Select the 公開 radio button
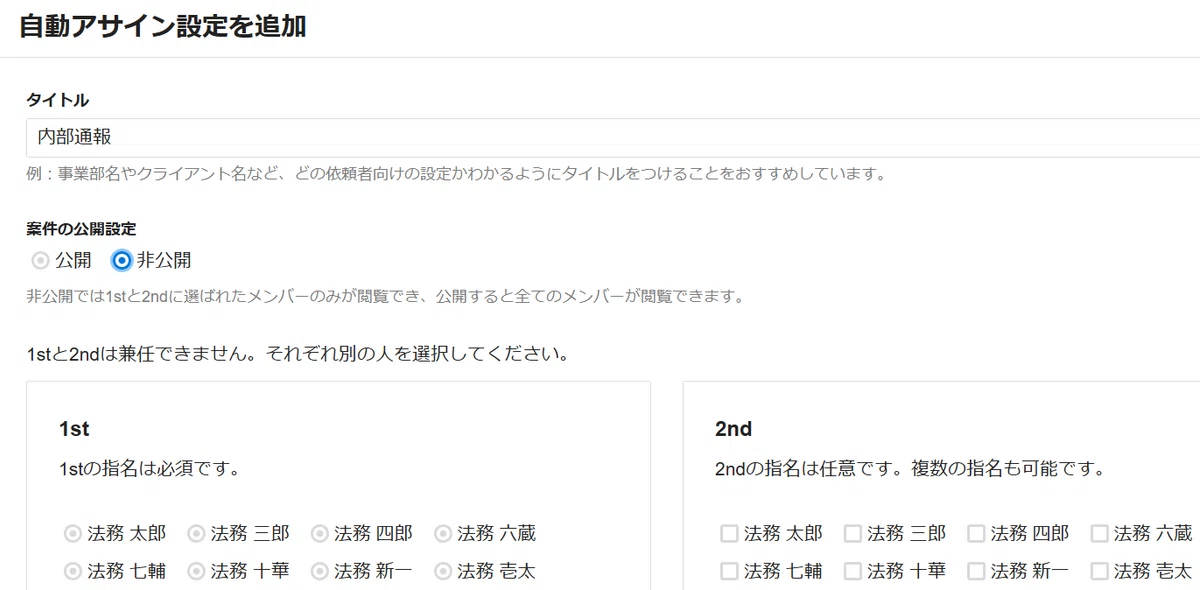This screenshot has height=590, width=1200. click(x=41, y=261)
